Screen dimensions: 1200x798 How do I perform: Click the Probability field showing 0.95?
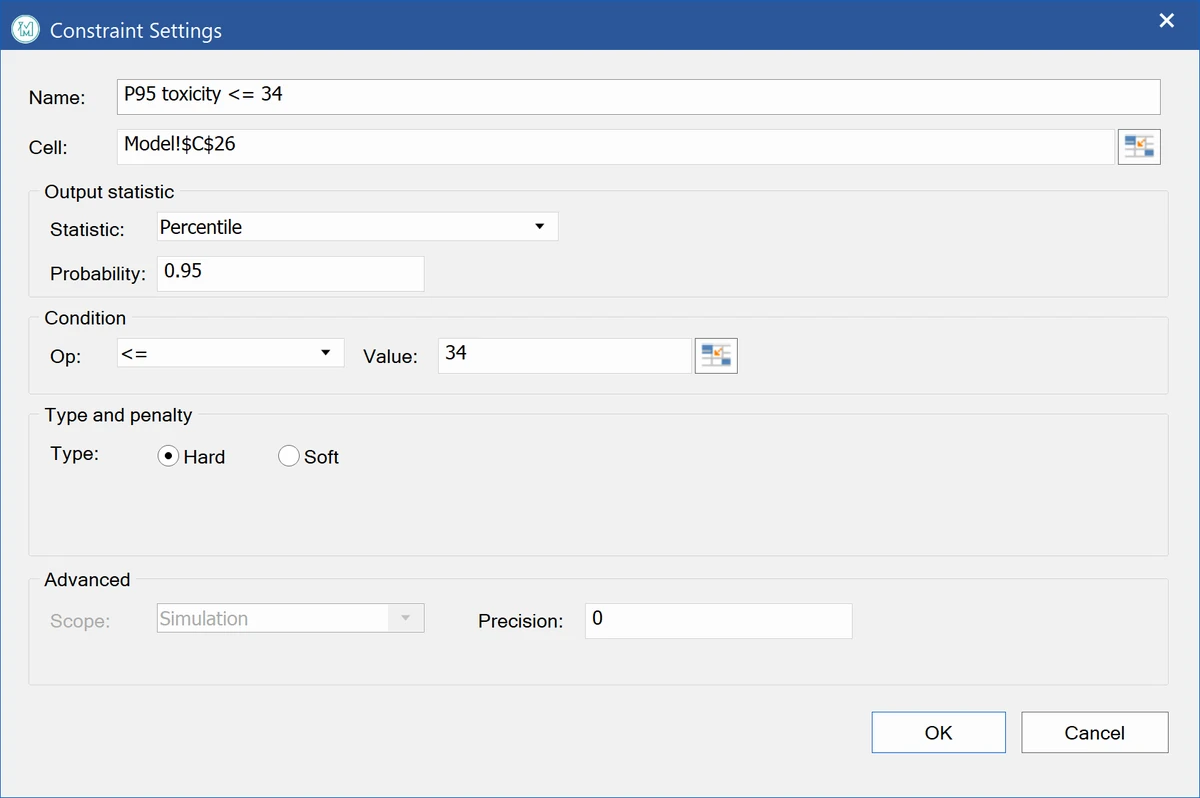tap(291, 273)
